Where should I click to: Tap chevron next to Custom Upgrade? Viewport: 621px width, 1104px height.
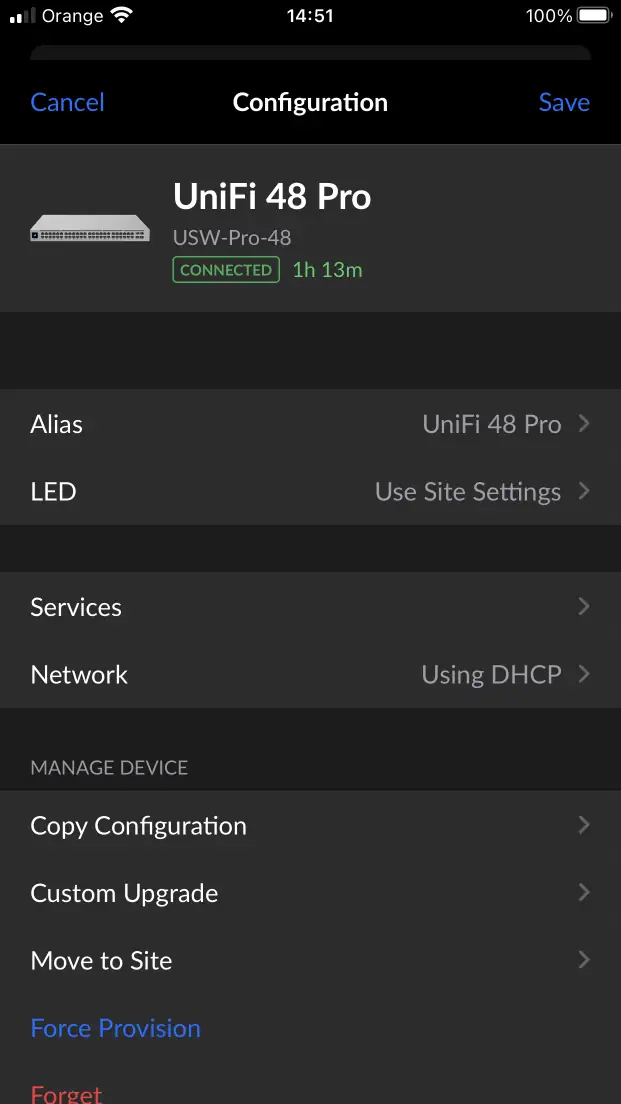584,892
